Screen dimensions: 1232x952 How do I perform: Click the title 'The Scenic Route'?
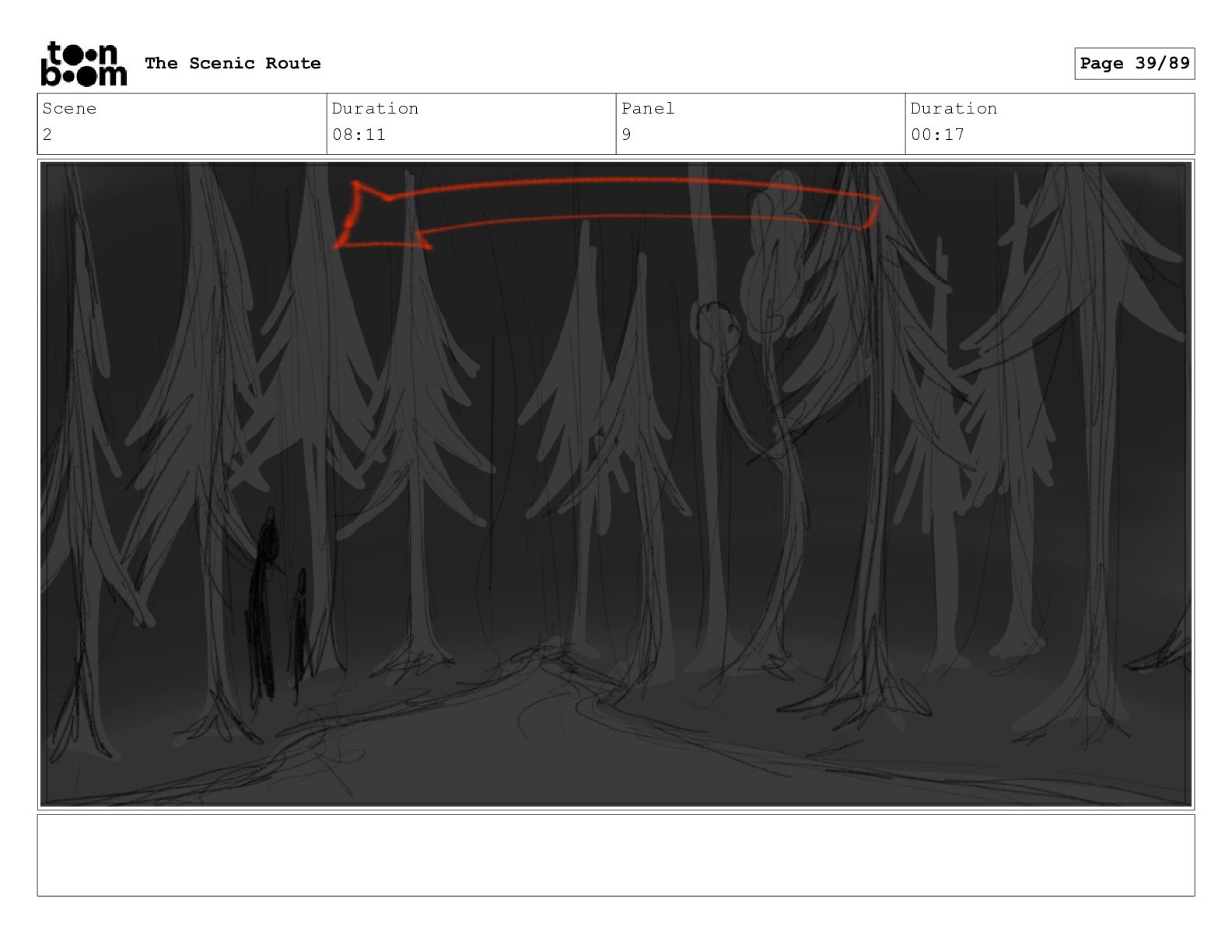(x=233, y=63)
